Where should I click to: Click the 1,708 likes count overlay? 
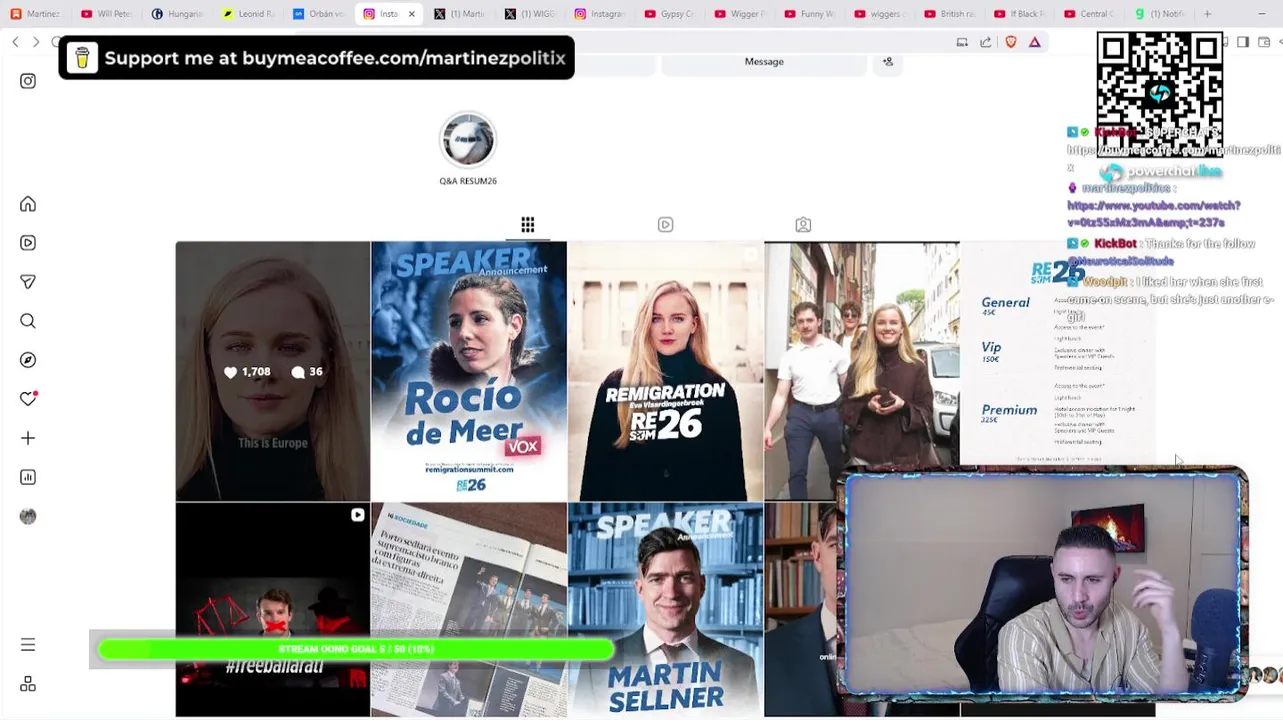(x=247, y=372)
